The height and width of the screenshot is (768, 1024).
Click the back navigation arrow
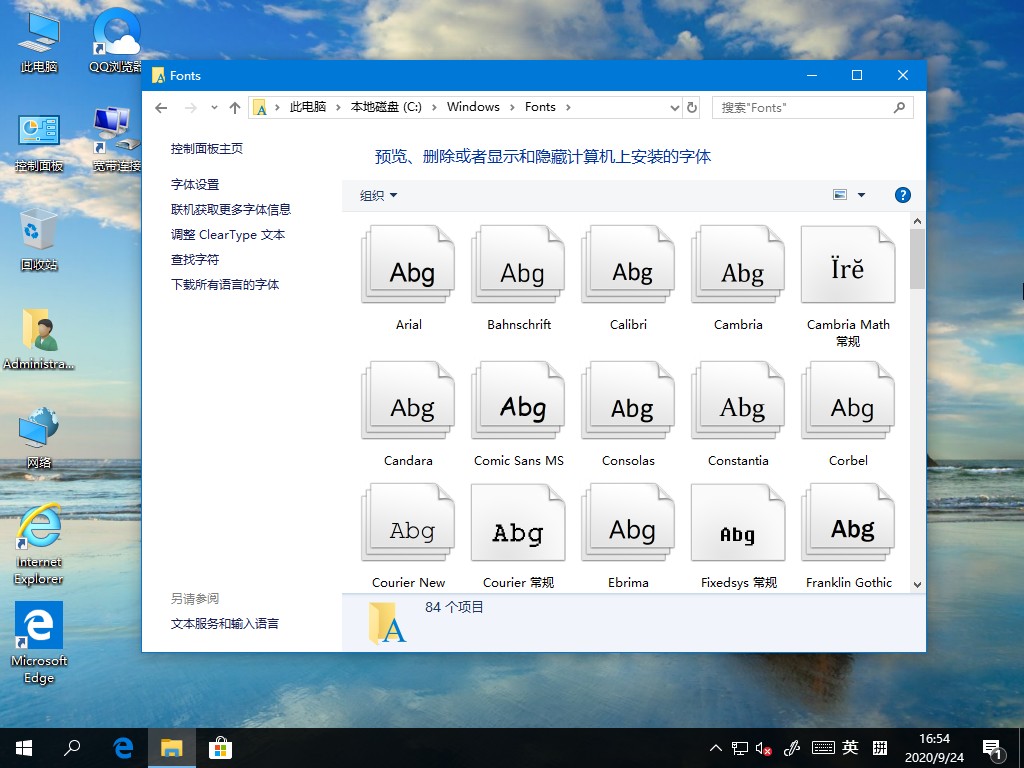(160, 107)
